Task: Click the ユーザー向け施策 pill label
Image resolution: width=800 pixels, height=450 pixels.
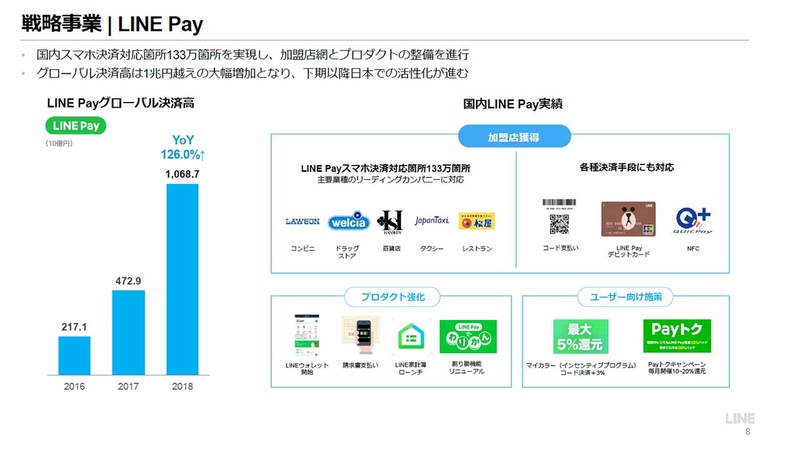Action: pos(626,296)
